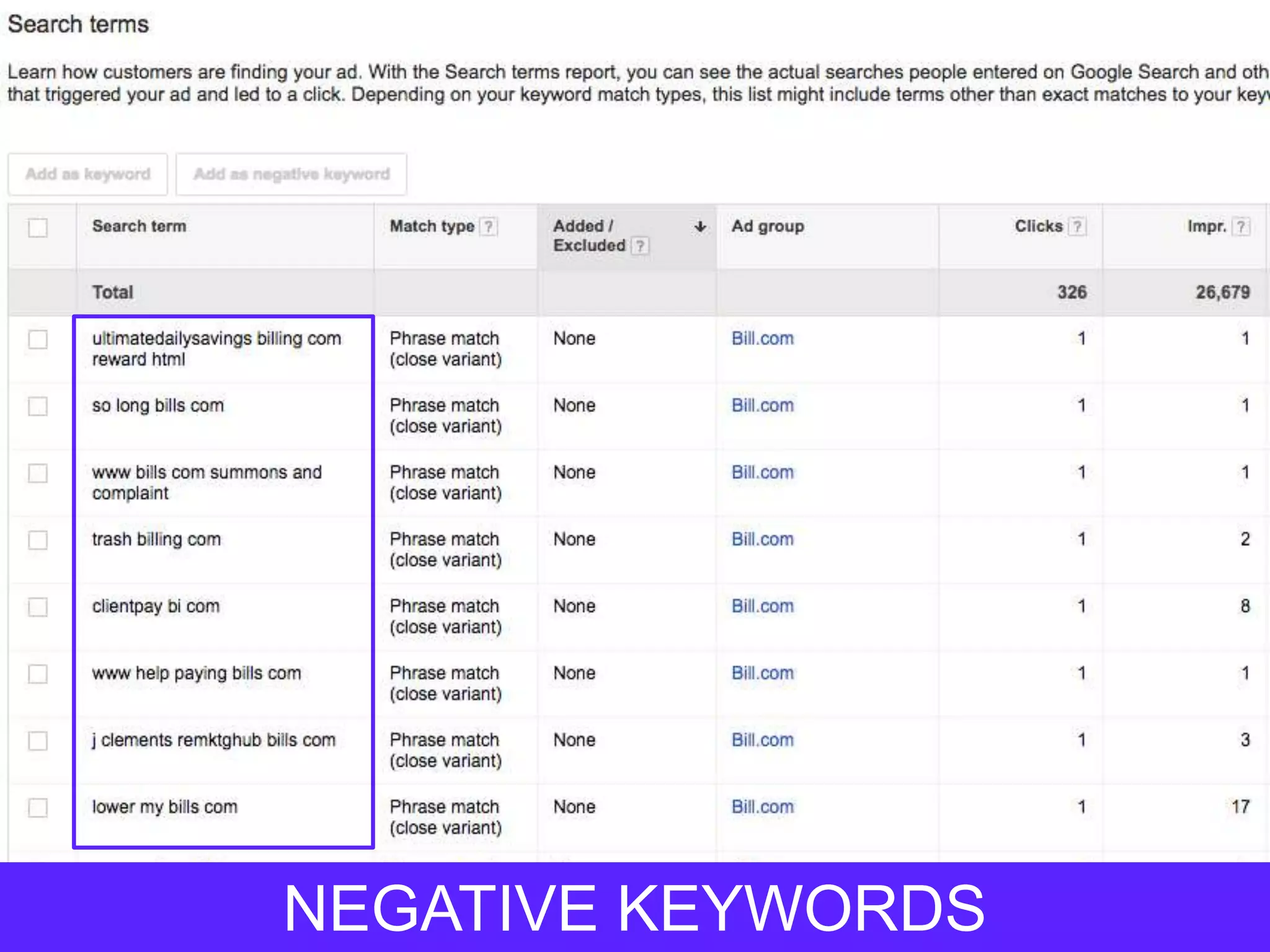This screenshot has height=952, width=1270.
Task: Click the total clicks value 326
Action: click(x=1072, y=293)
